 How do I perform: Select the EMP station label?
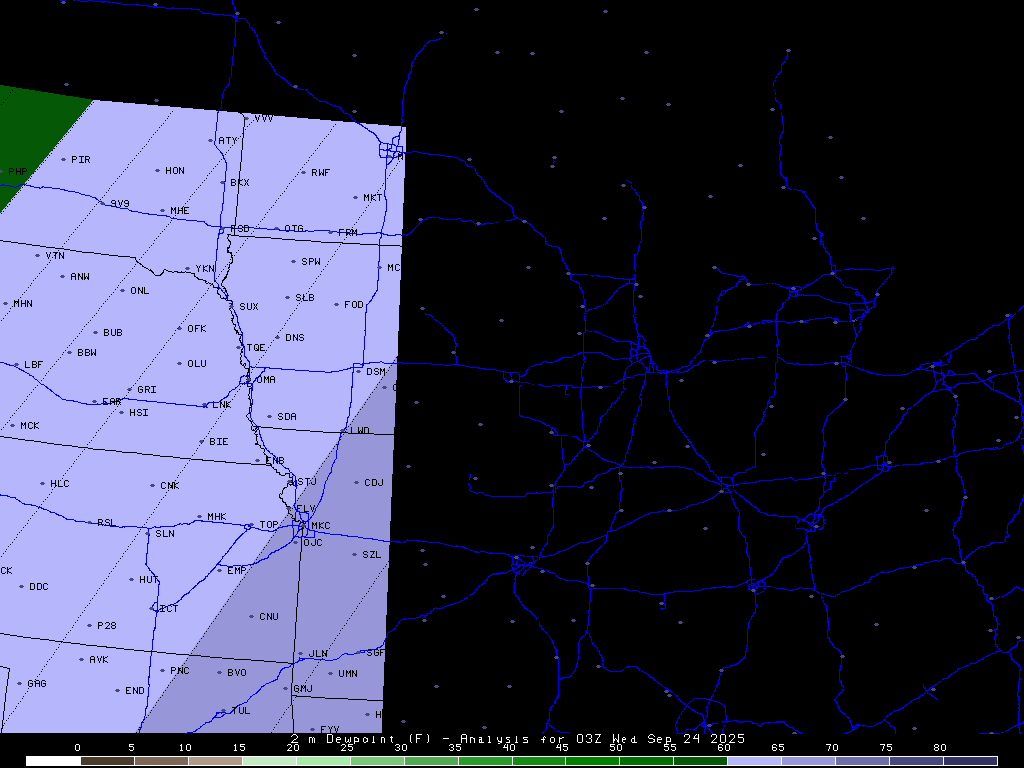point(236,570)
